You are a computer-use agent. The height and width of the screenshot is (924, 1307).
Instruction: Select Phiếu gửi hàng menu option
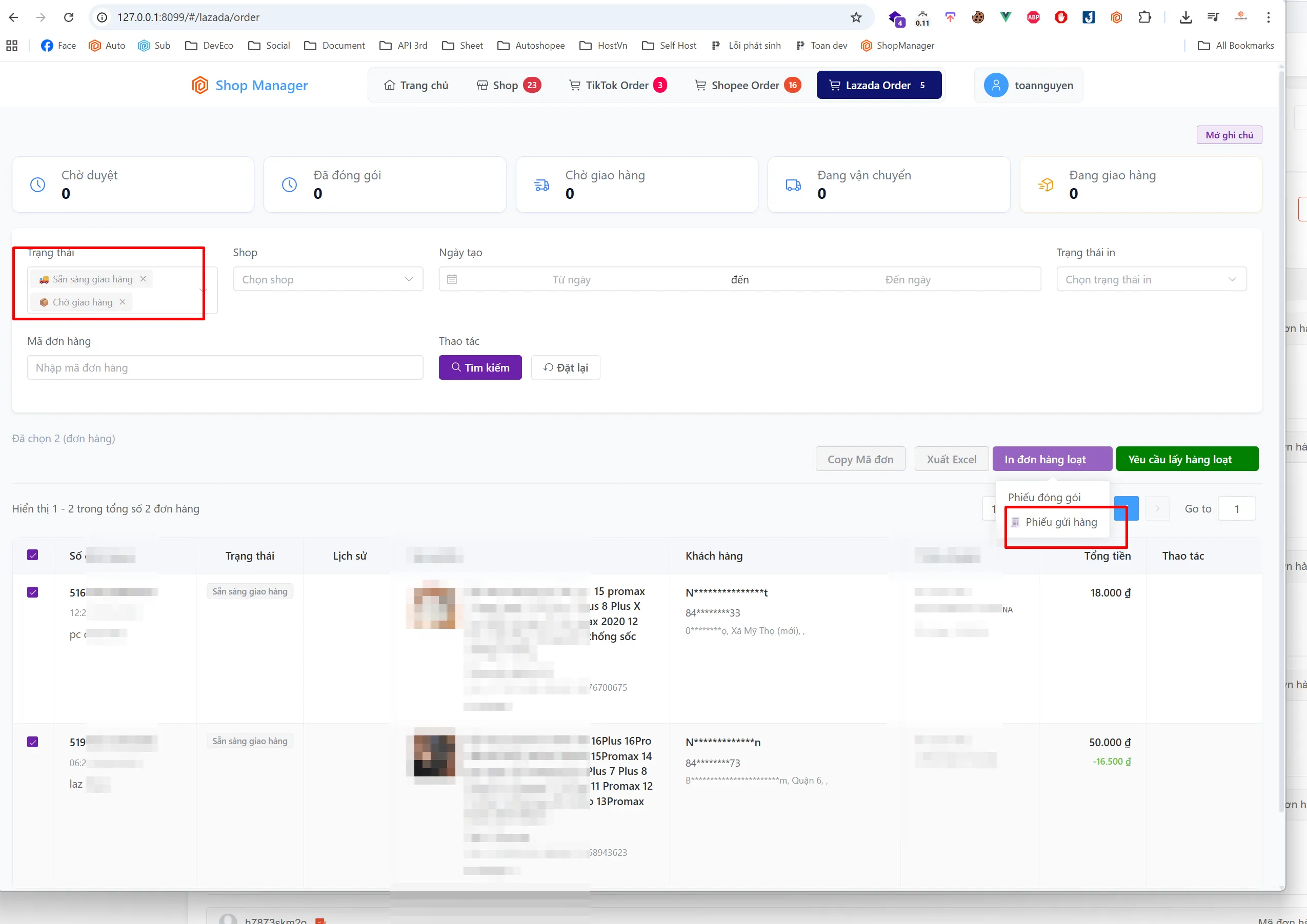pyautogui.click(x=1054, y=522)
